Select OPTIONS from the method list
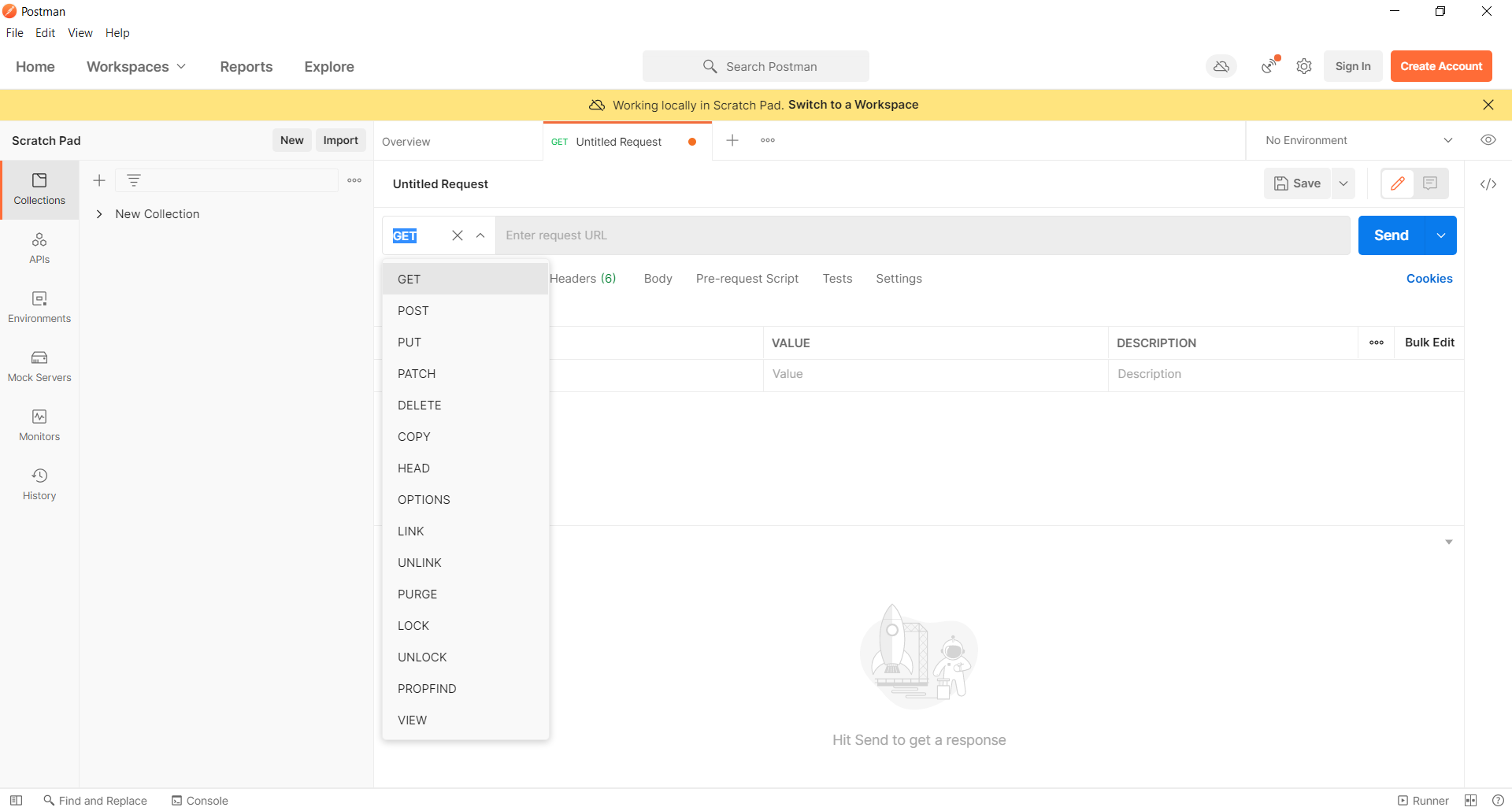1512x811 pixels. [465, 500]
